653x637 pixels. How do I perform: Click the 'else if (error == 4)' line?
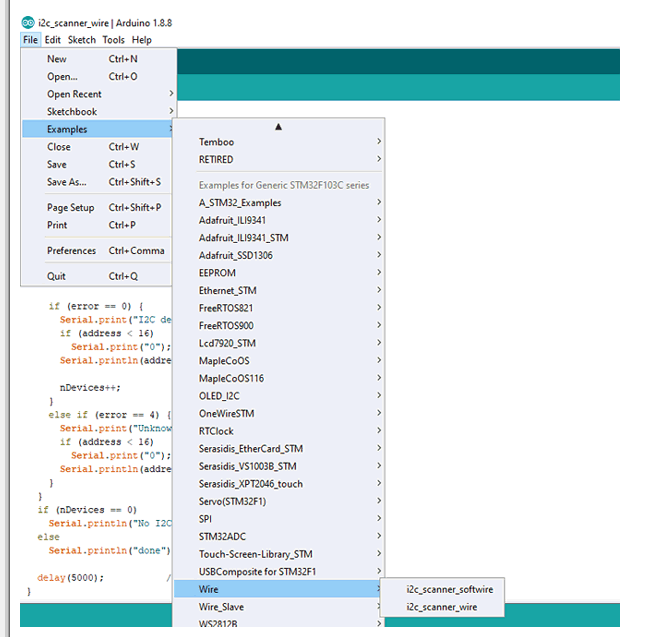(110, 415)
